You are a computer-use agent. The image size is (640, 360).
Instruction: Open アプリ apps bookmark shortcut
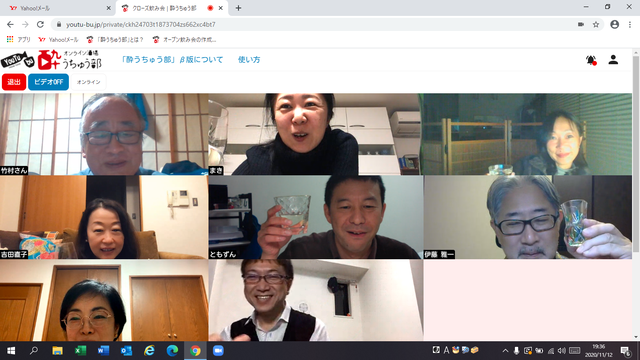[18, 40]
